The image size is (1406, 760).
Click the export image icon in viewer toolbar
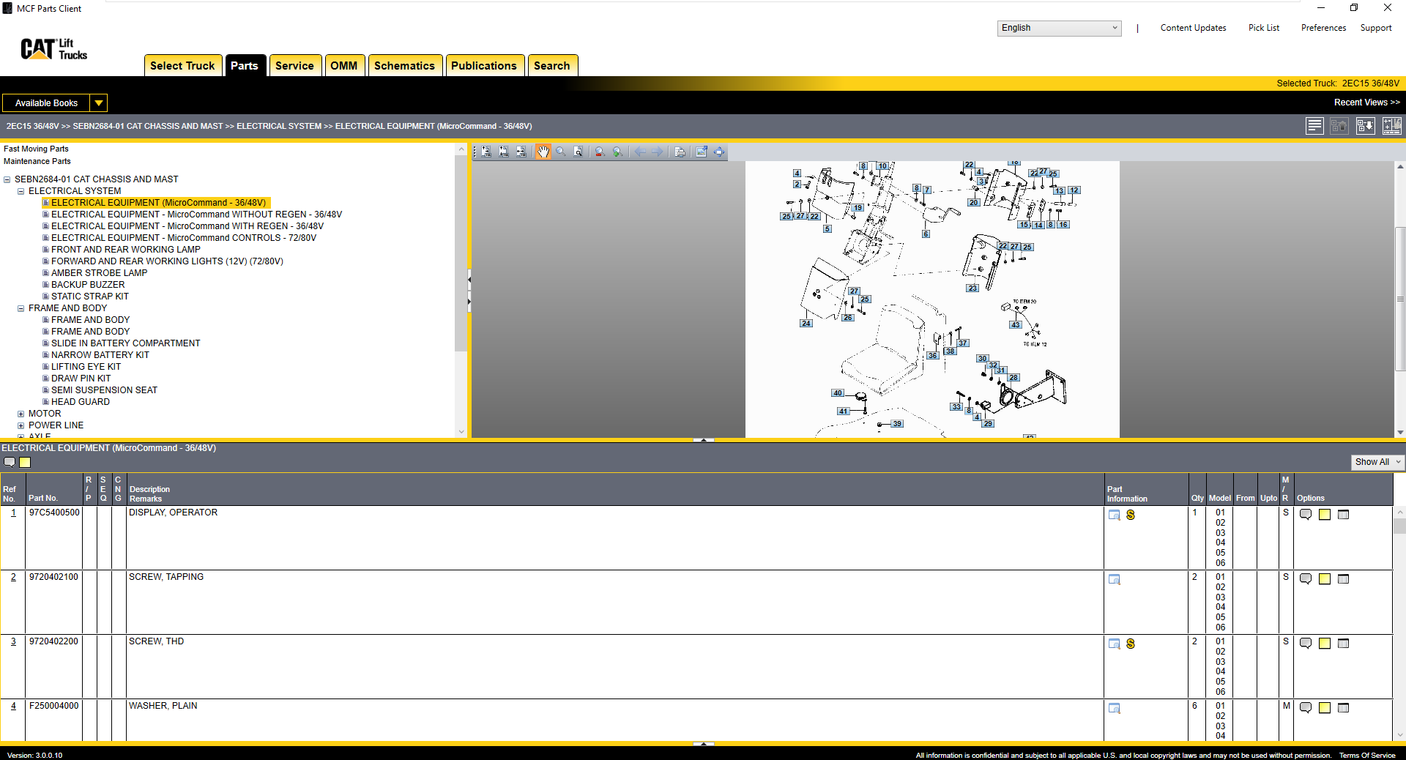pyautogui.click(x=700, y=151)
